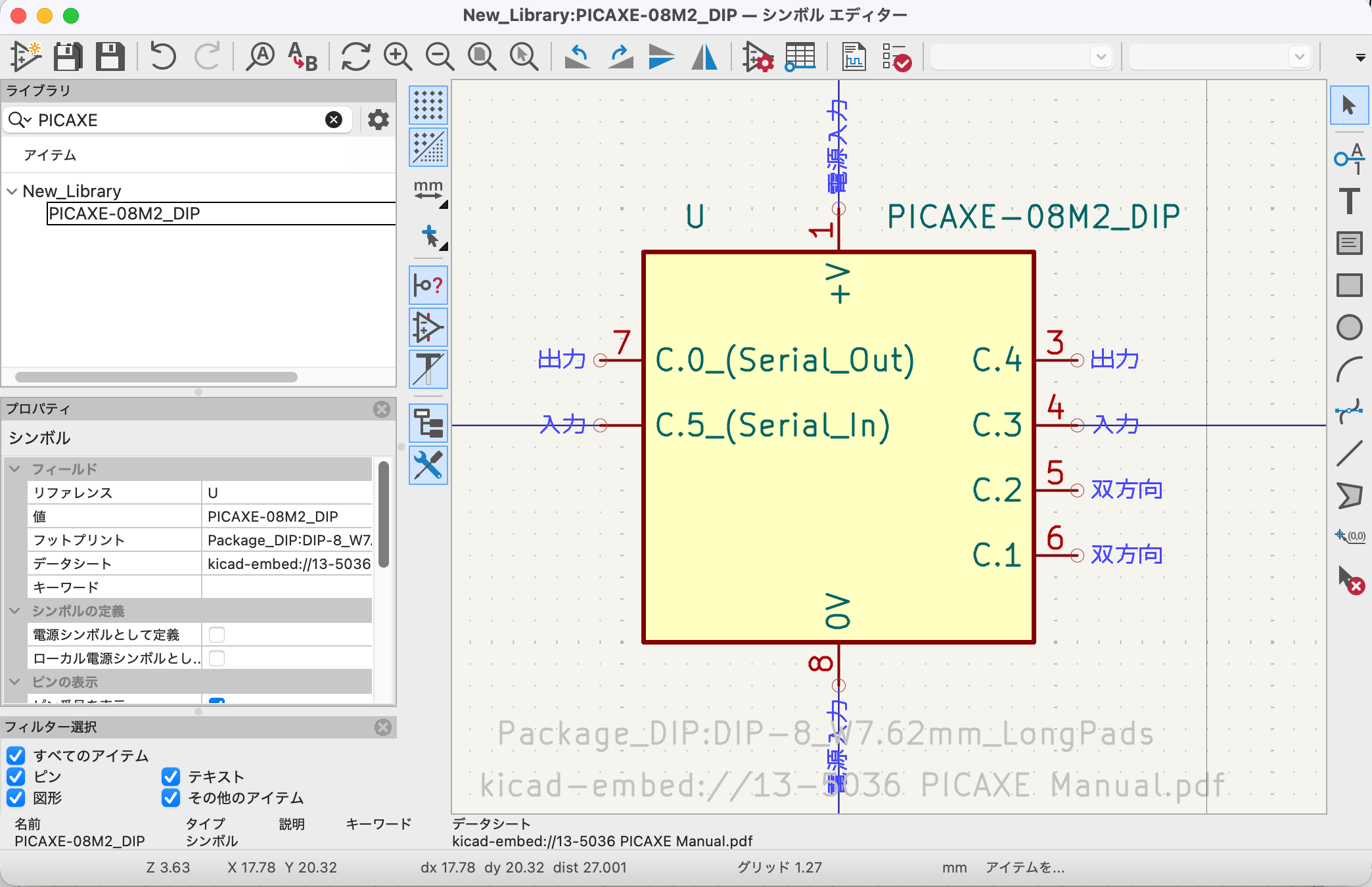Select the polygon drawing tool
The height and width of the screenshot is (887, 1372).
coord(1349,495)
